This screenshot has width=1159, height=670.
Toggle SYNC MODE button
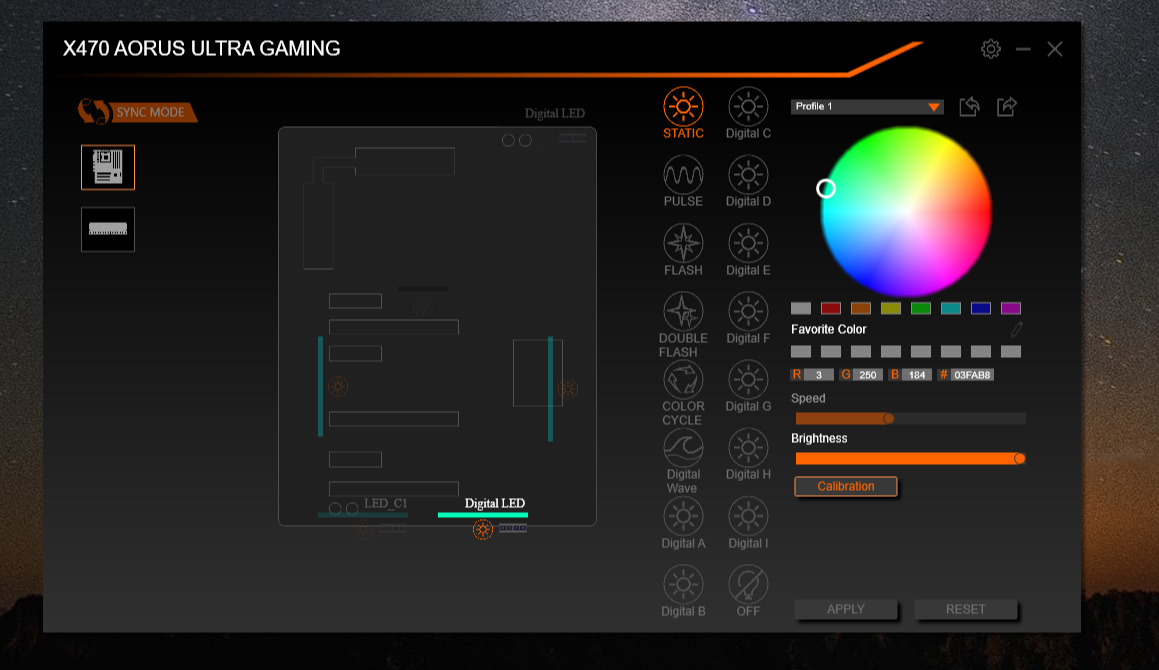[x=137, y=112]
